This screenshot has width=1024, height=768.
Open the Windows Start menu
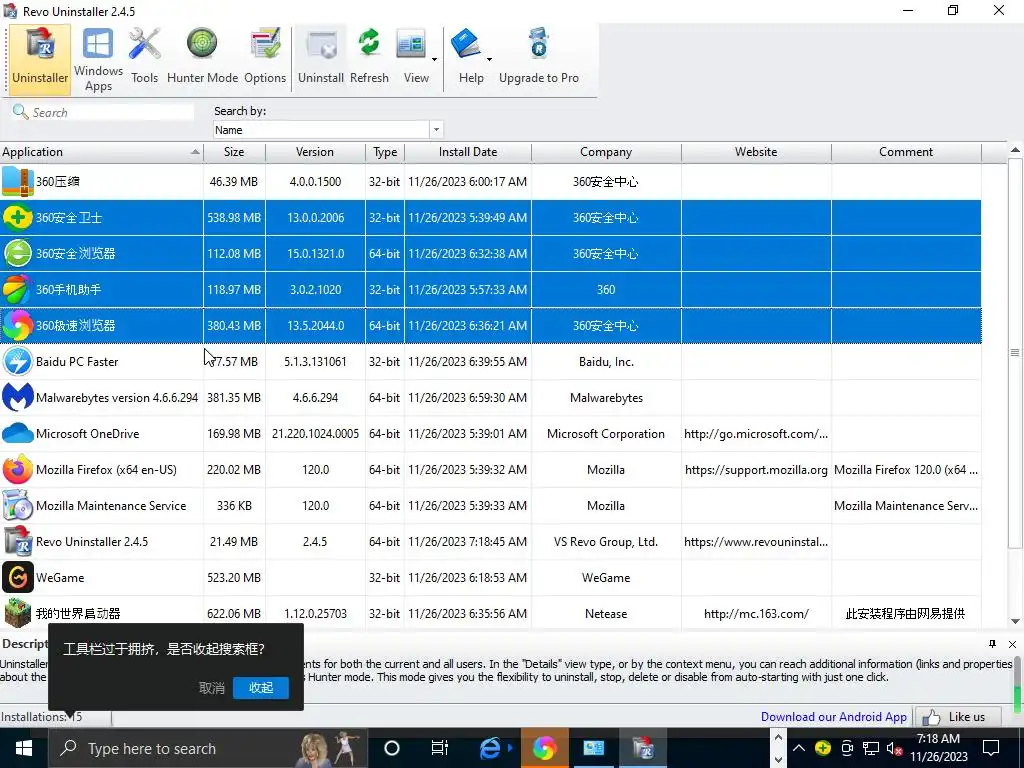pos(24,748)
